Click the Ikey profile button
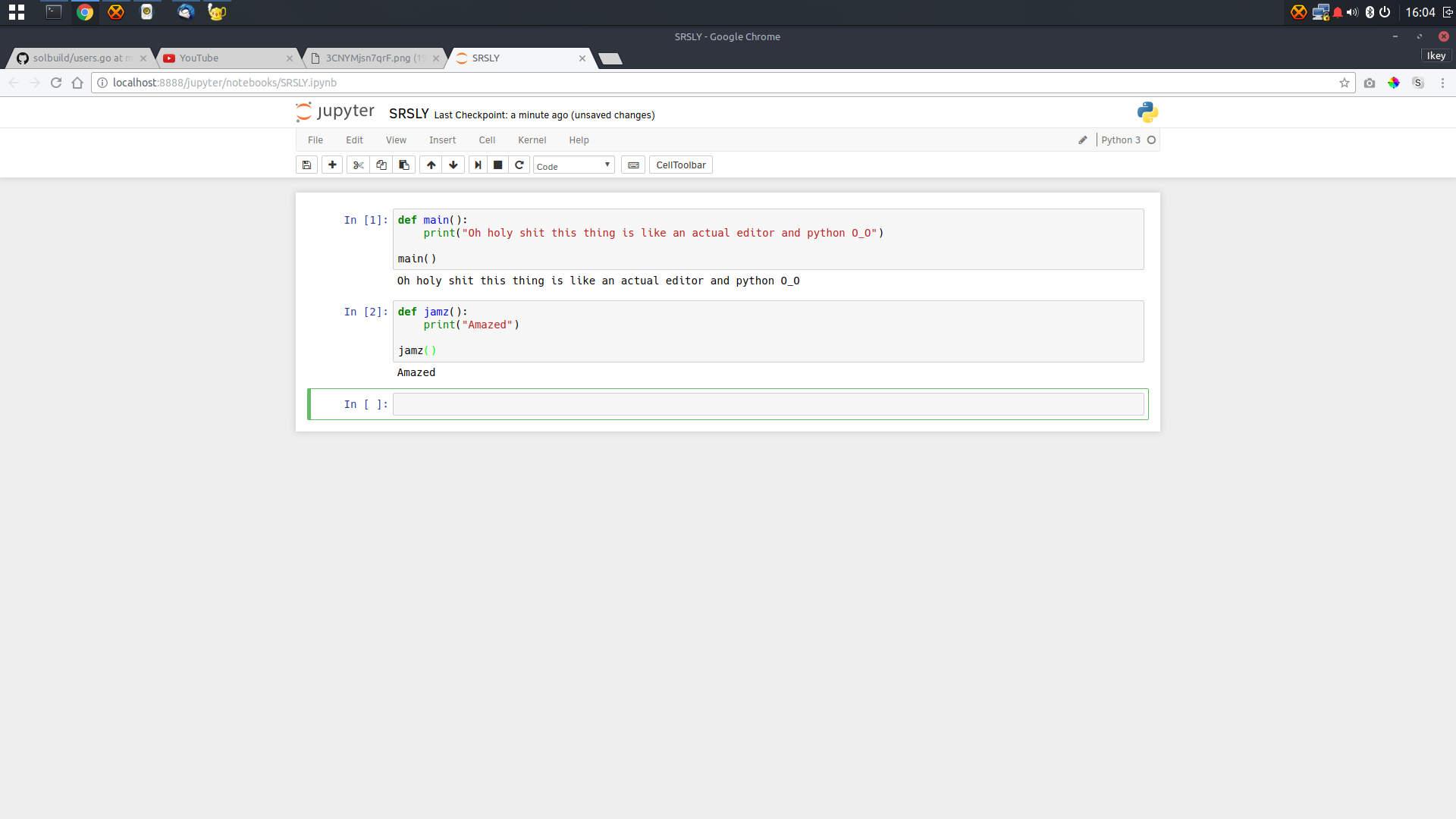The height and width of the screenshot is (819, 1456). point(1436,56)
